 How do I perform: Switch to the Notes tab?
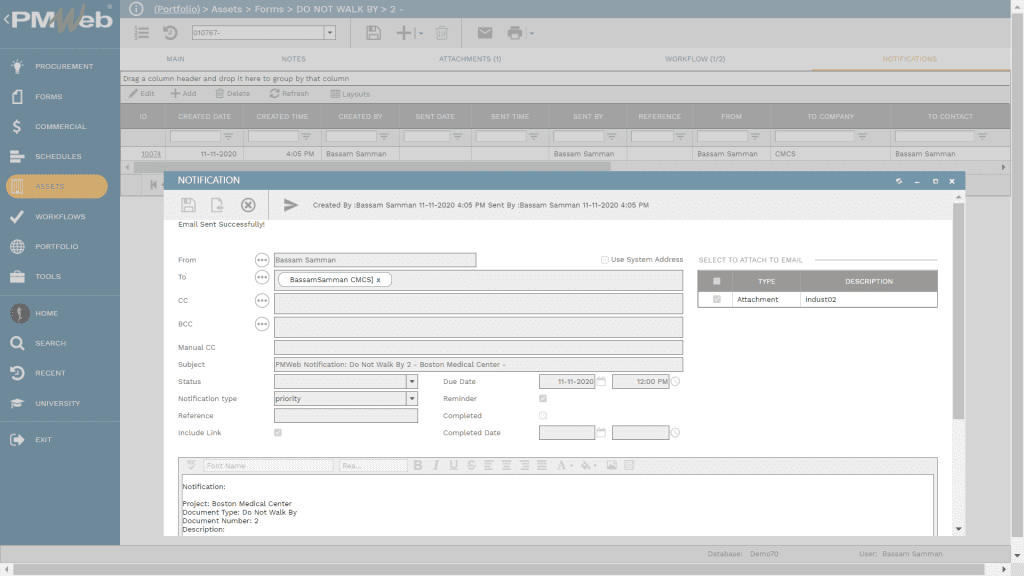click(x=293, y=59)
